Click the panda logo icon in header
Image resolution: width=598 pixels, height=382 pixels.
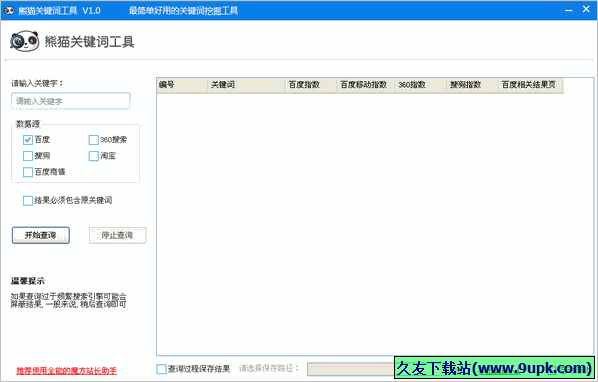(x=24, y=41)
